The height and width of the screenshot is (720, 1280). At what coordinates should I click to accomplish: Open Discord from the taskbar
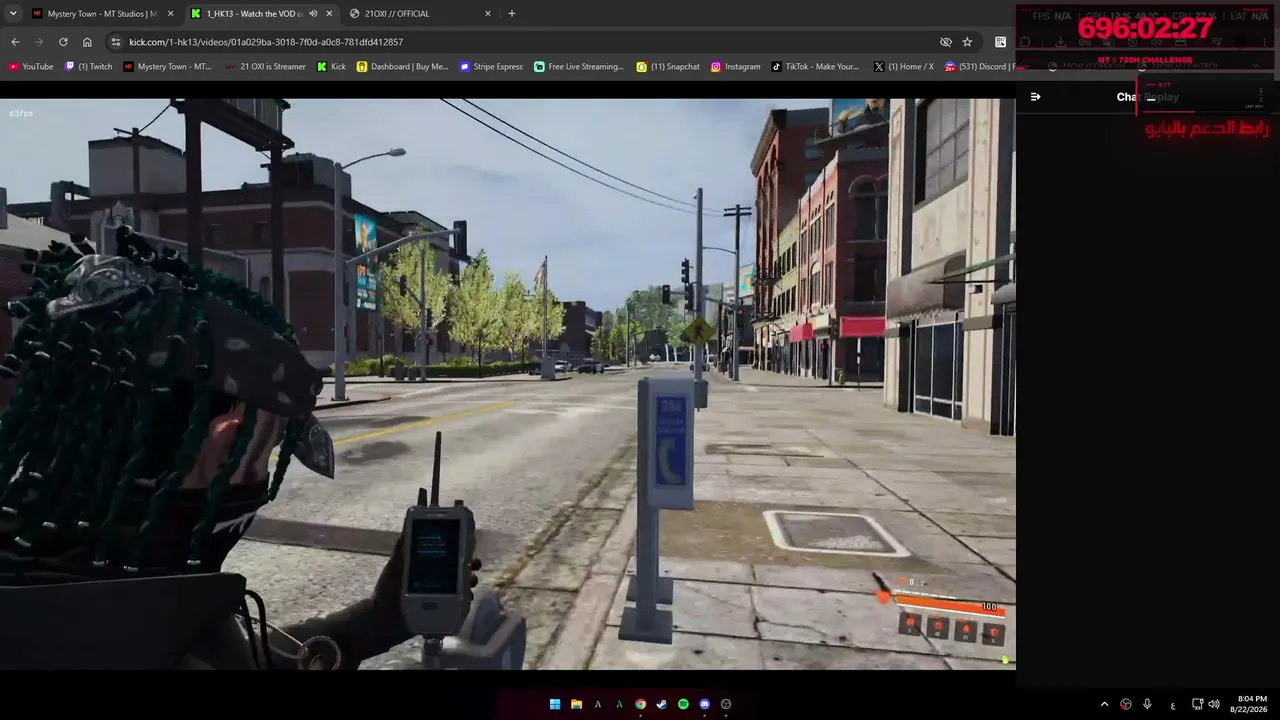coord(705,704)
